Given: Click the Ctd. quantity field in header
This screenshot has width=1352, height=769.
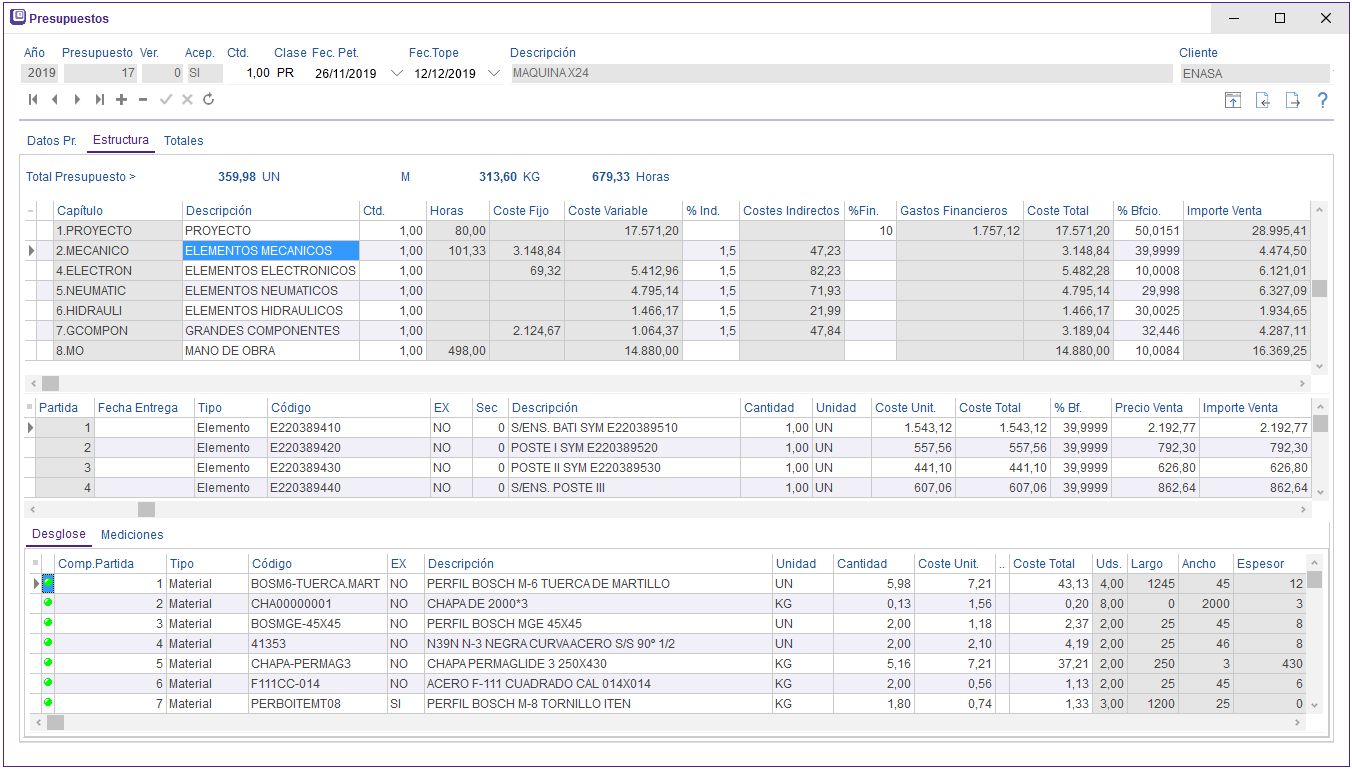Looking at the screenshot, I should (248, 74).
